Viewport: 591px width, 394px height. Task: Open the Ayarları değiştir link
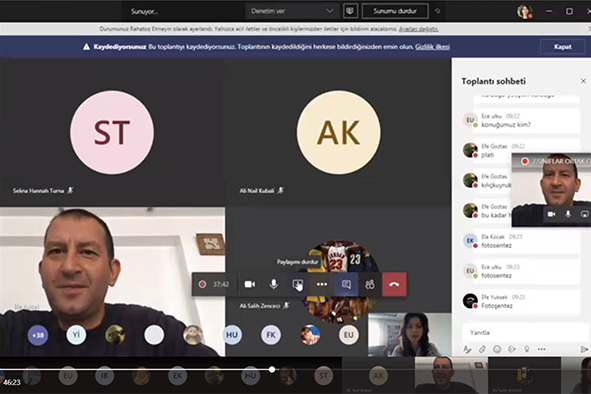point(418,29)
